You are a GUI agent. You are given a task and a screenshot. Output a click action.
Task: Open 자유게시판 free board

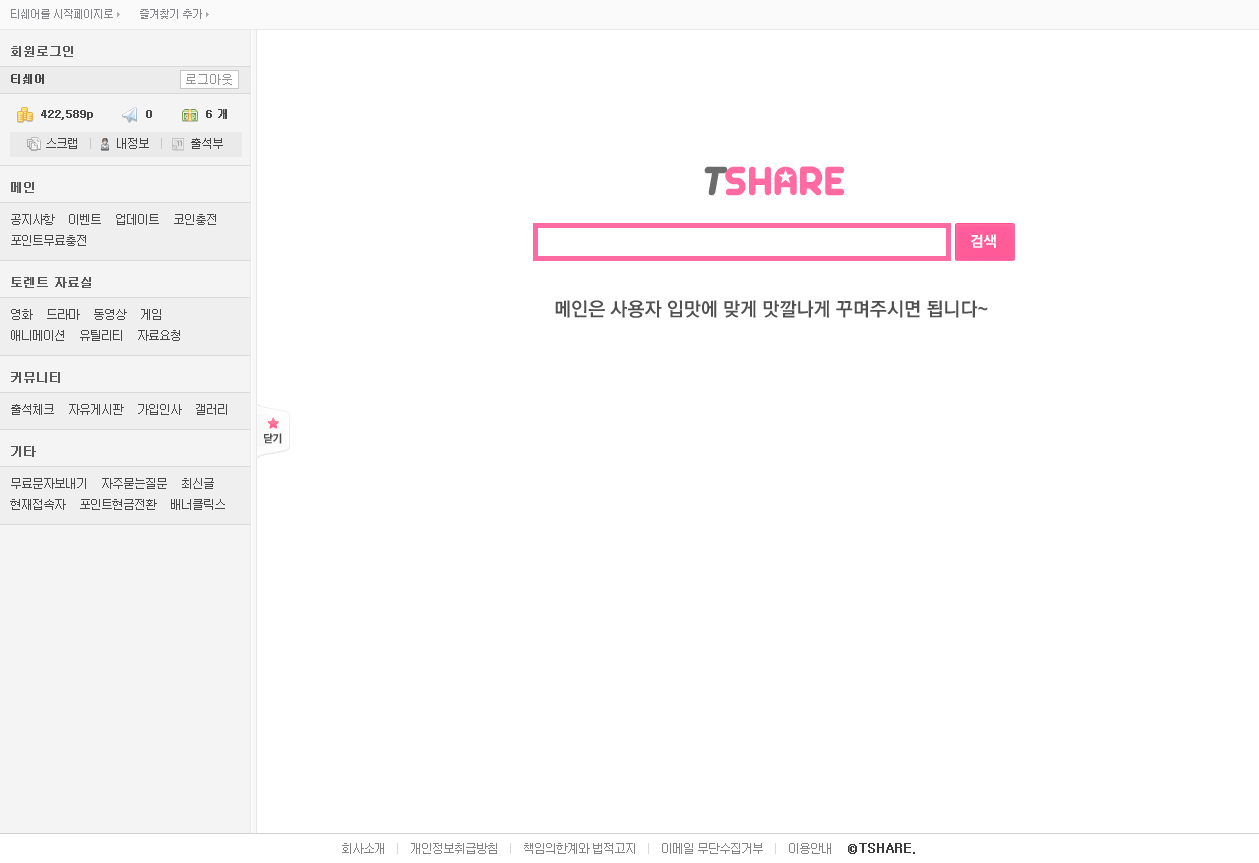tap(96, 410)
